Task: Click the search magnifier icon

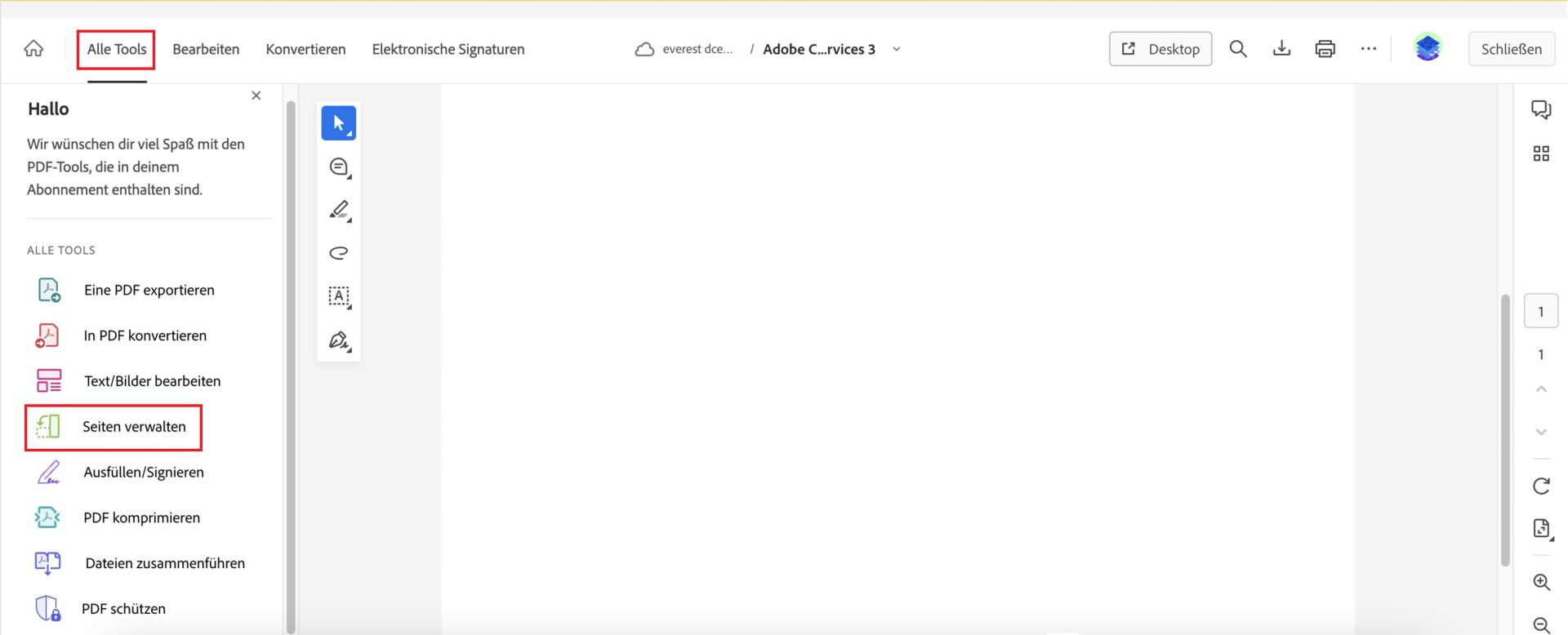Action: [1238, 49]
